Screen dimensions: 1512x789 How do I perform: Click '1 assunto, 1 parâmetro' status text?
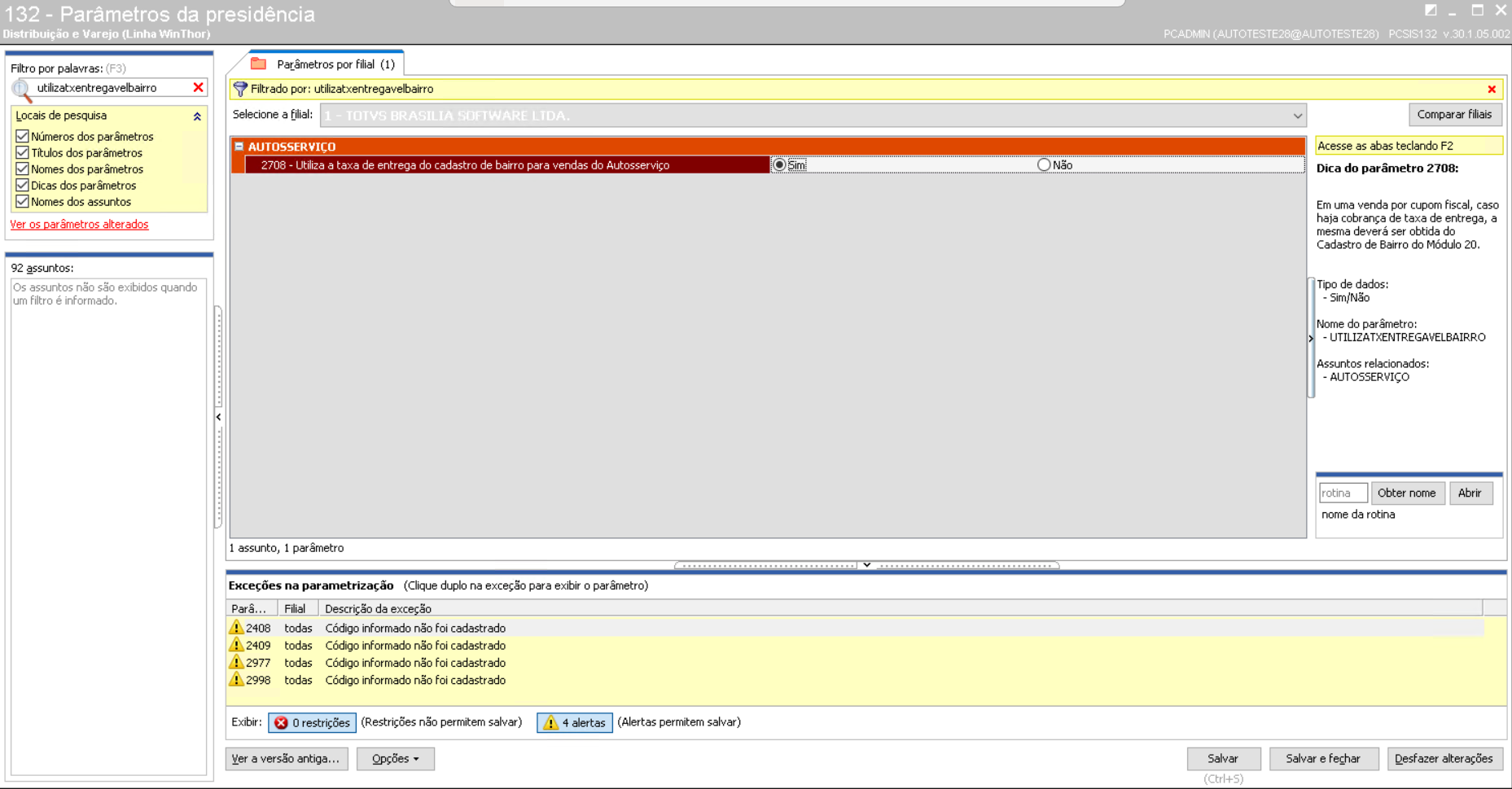click(287, 548)
